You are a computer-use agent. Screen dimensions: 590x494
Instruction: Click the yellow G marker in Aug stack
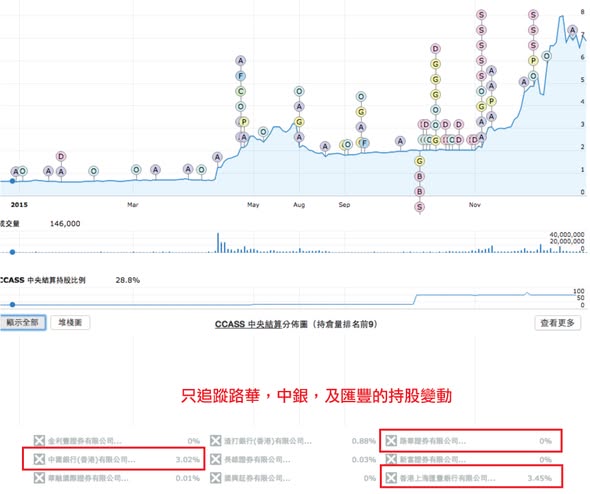coord(299,122)
